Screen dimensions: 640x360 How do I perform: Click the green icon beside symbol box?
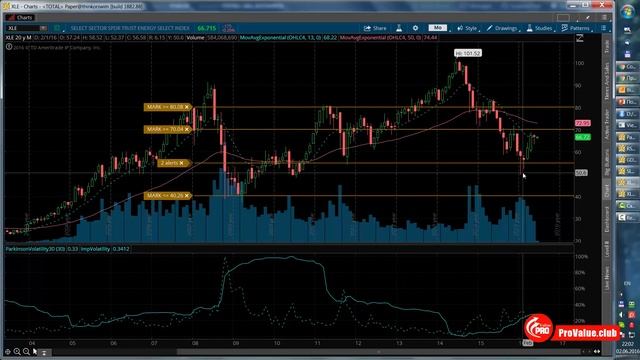pos(57,28)
